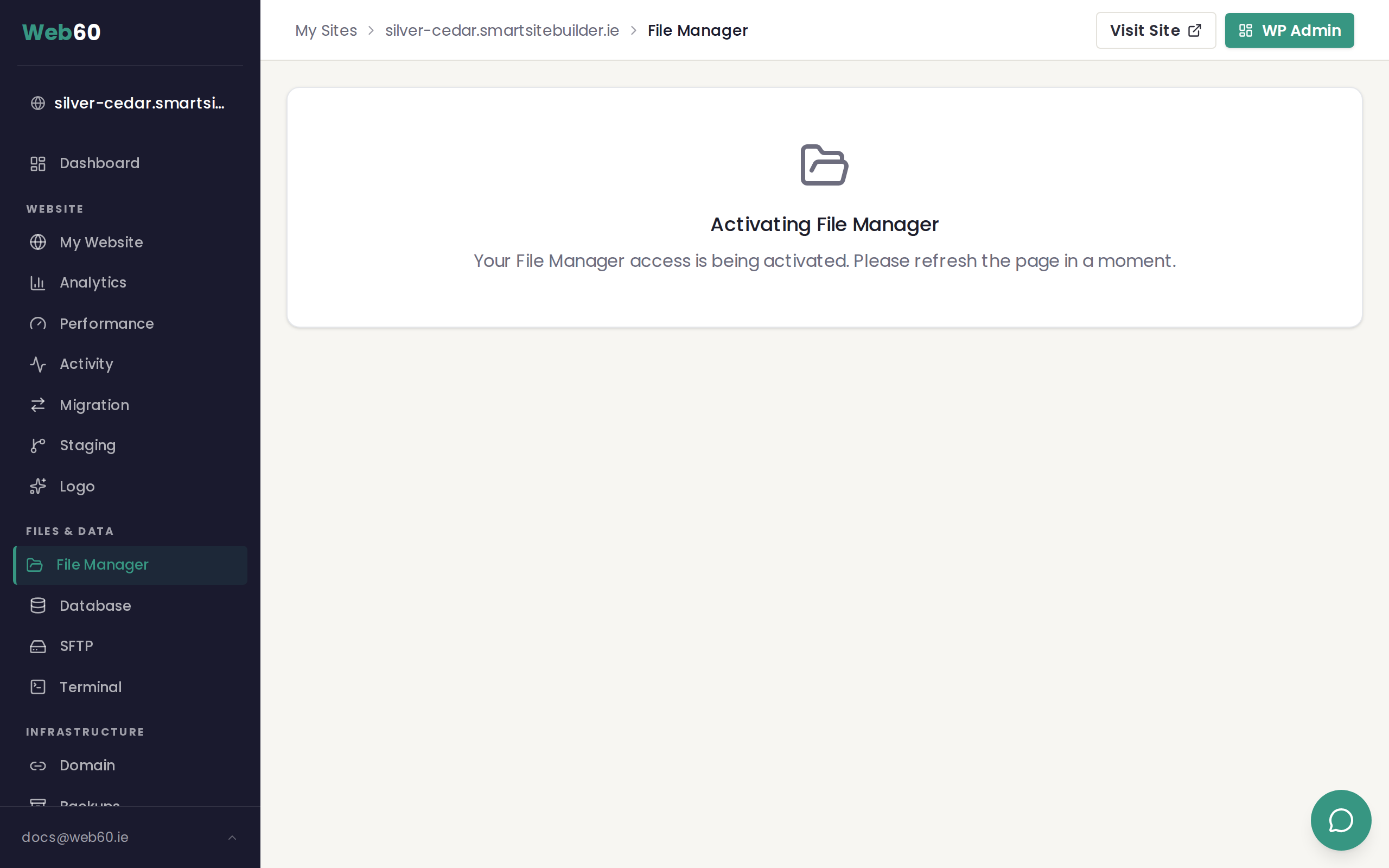Screen dimensions: 1389x868
Task: Open the Performance gauge icon
Action: coord(38,324)
